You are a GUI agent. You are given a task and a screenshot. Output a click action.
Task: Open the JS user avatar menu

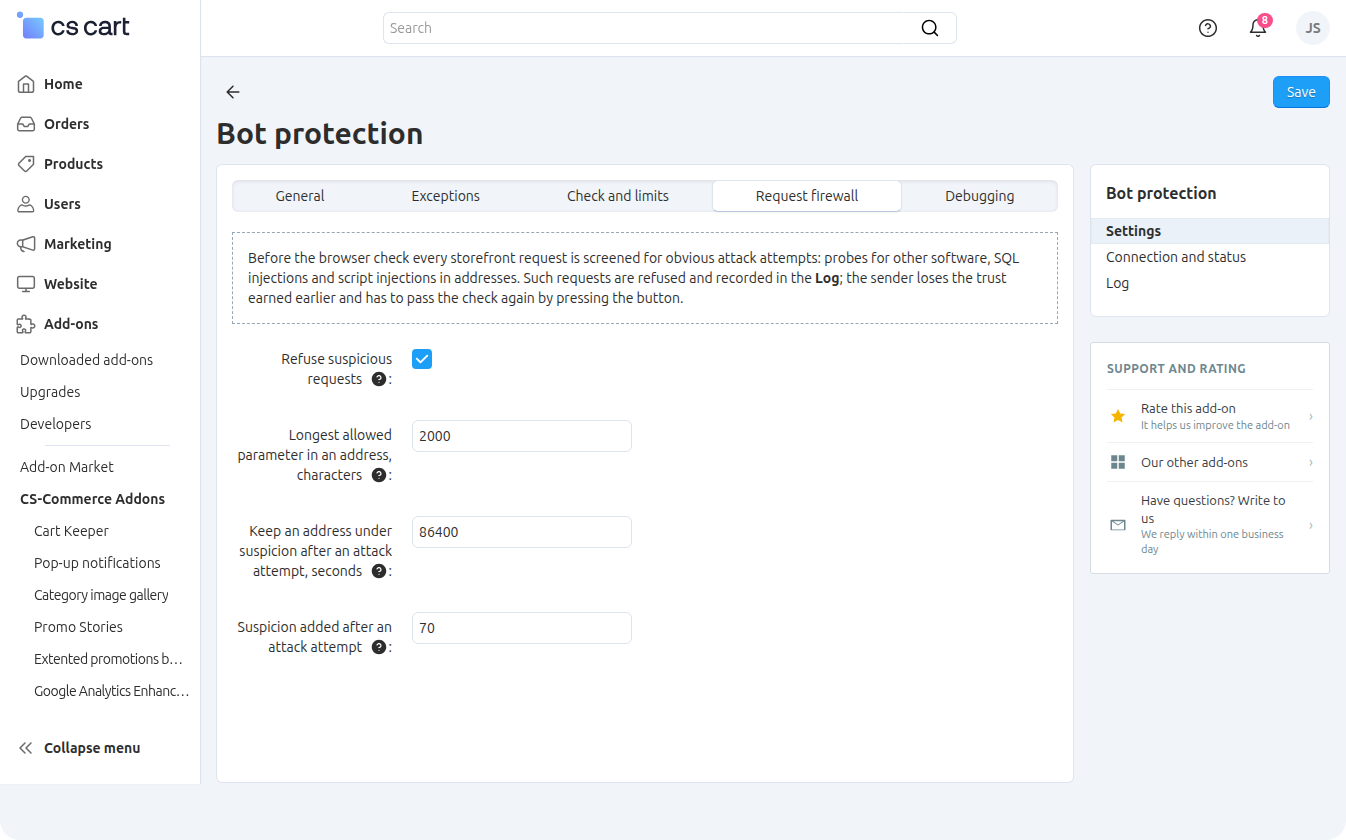(x=1313, y=28)
